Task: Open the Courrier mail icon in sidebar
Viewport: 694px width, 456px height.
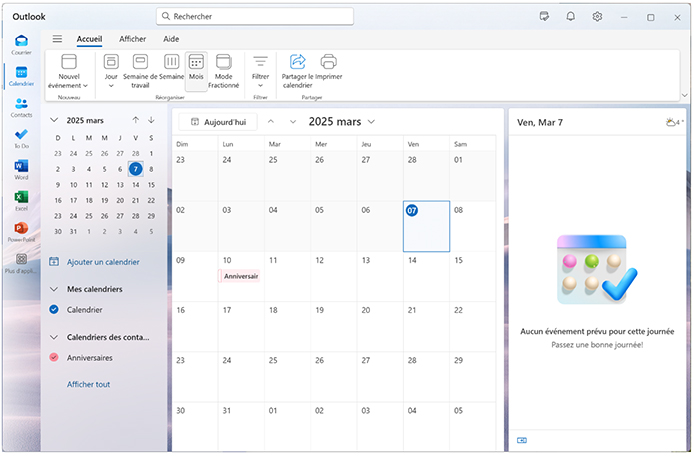Action: coord(21,43)
